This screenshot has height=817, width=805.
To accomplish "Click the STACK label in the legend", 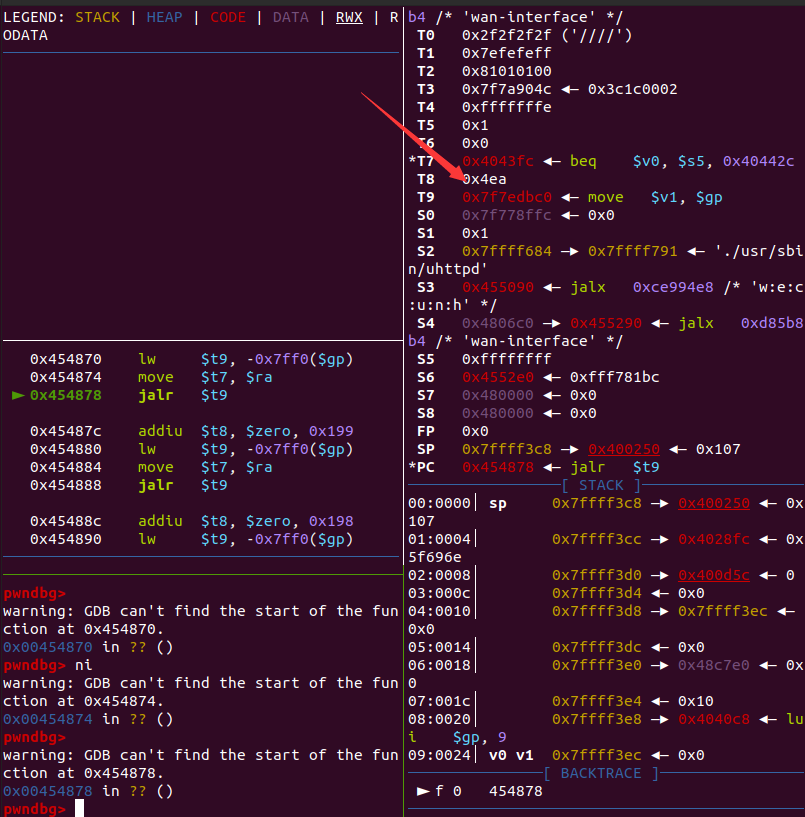I will tap(97, 17).
